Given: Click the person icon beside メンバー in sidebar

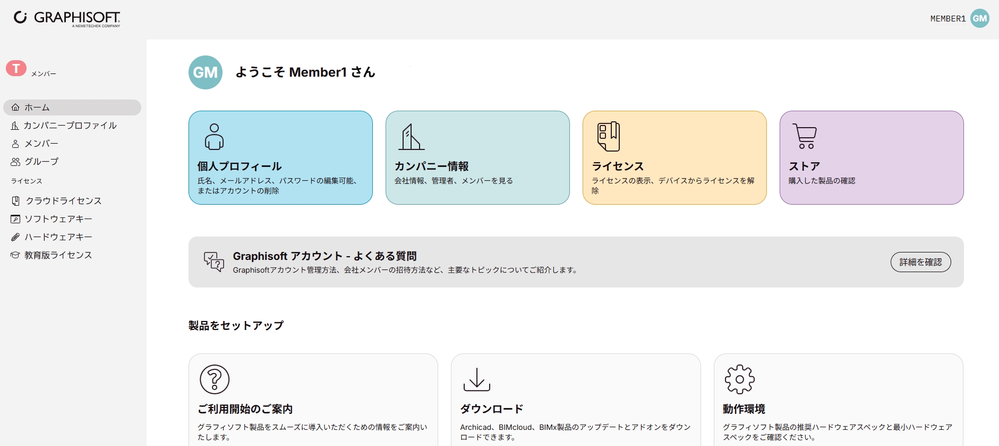Looking at the screenshot, I should click(16, 143).
